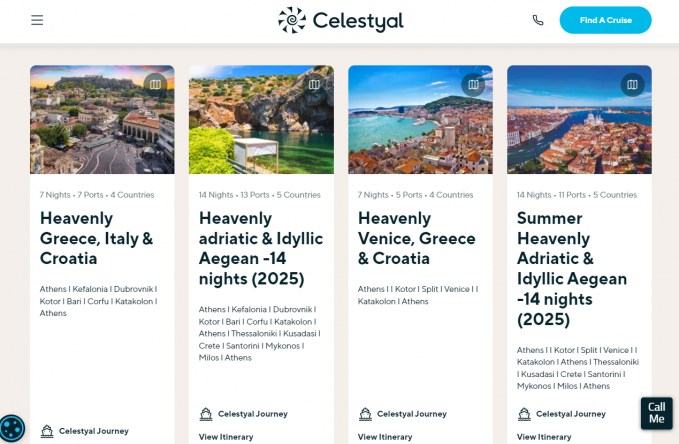Open the hamburger navigation menu
The height and width of the screenshot is (444, 679).
pos(37,20)
